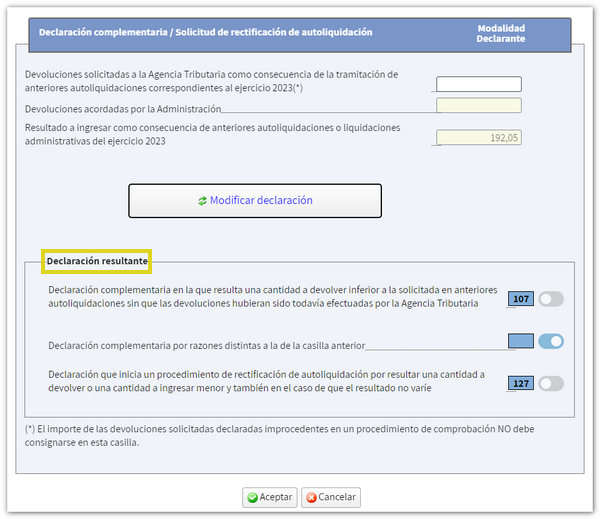Image resolution: width=600 pixels, height=519 pixels.
Task: Click the casilla 107 number badge
Action: point(521,299)
